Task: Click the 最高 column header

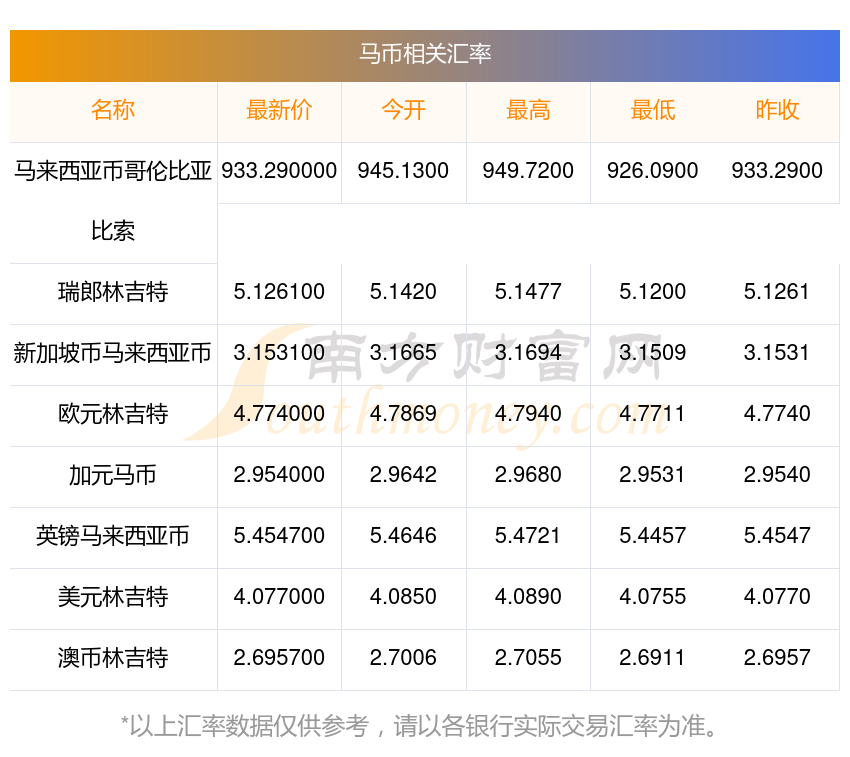Action: click(528, 111)
